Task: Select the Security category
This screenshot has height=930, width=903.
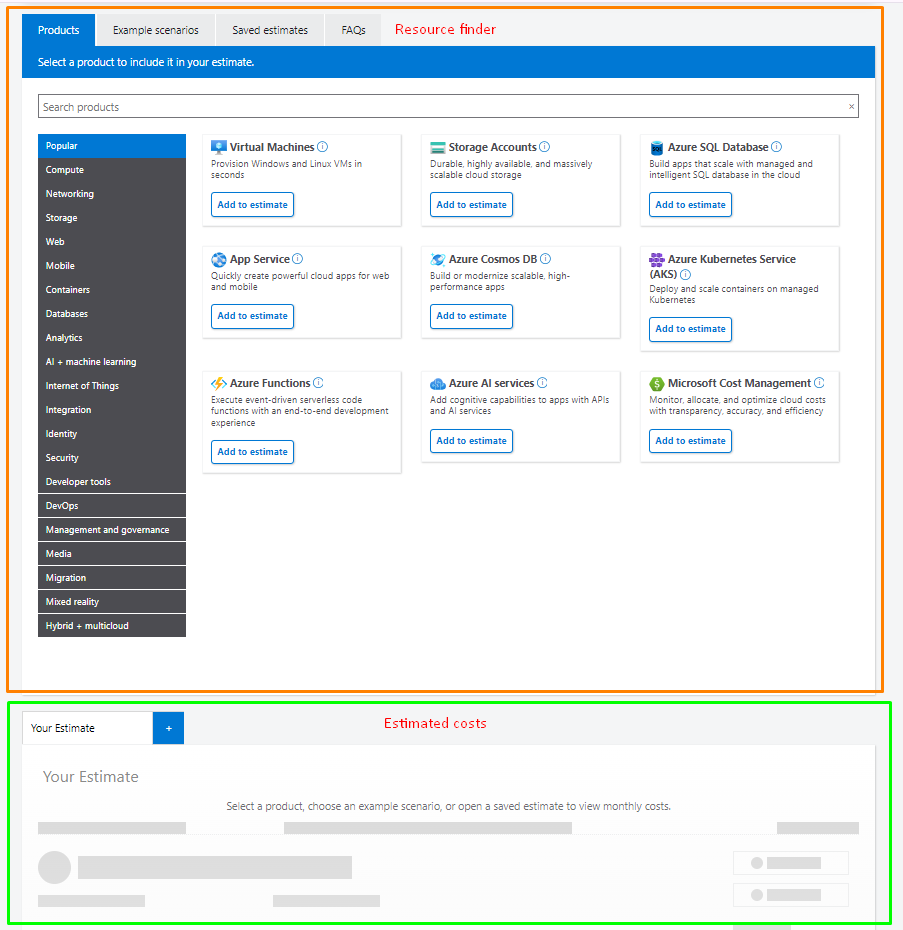Action: point(112,458)
